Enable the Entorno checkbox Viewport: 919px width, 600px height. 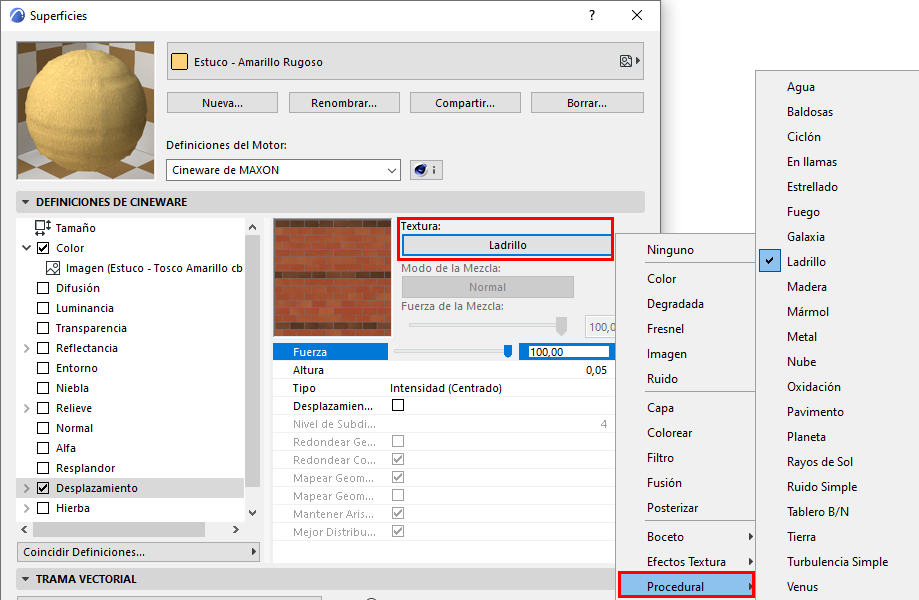click(x=43, y=368)
